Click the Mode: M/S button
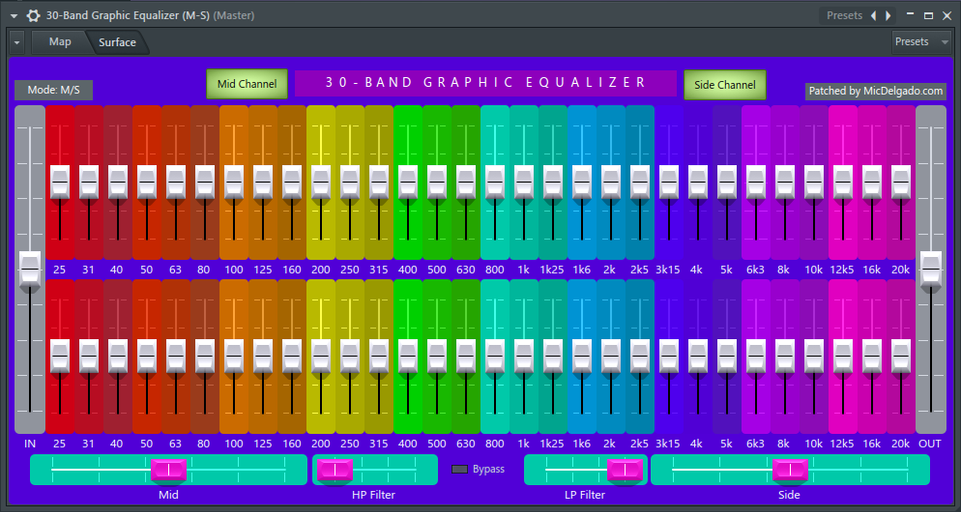The width and height of the screenshot is (961, 512). 54,90
